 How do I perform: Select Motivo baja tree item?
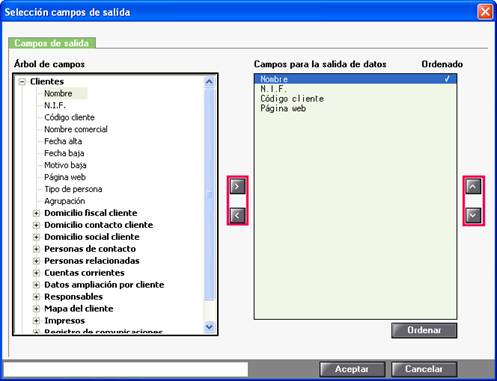(65, 165)
